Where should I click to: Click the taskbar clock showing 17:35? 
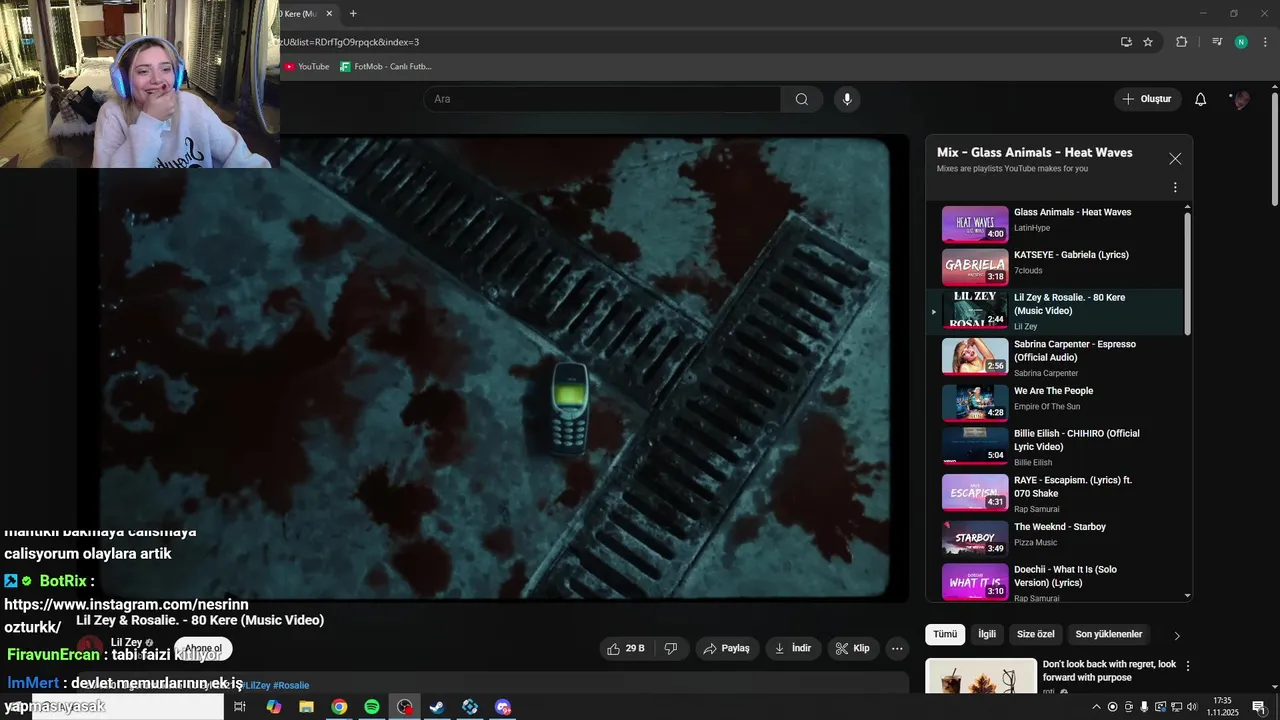pos(1222,707)
